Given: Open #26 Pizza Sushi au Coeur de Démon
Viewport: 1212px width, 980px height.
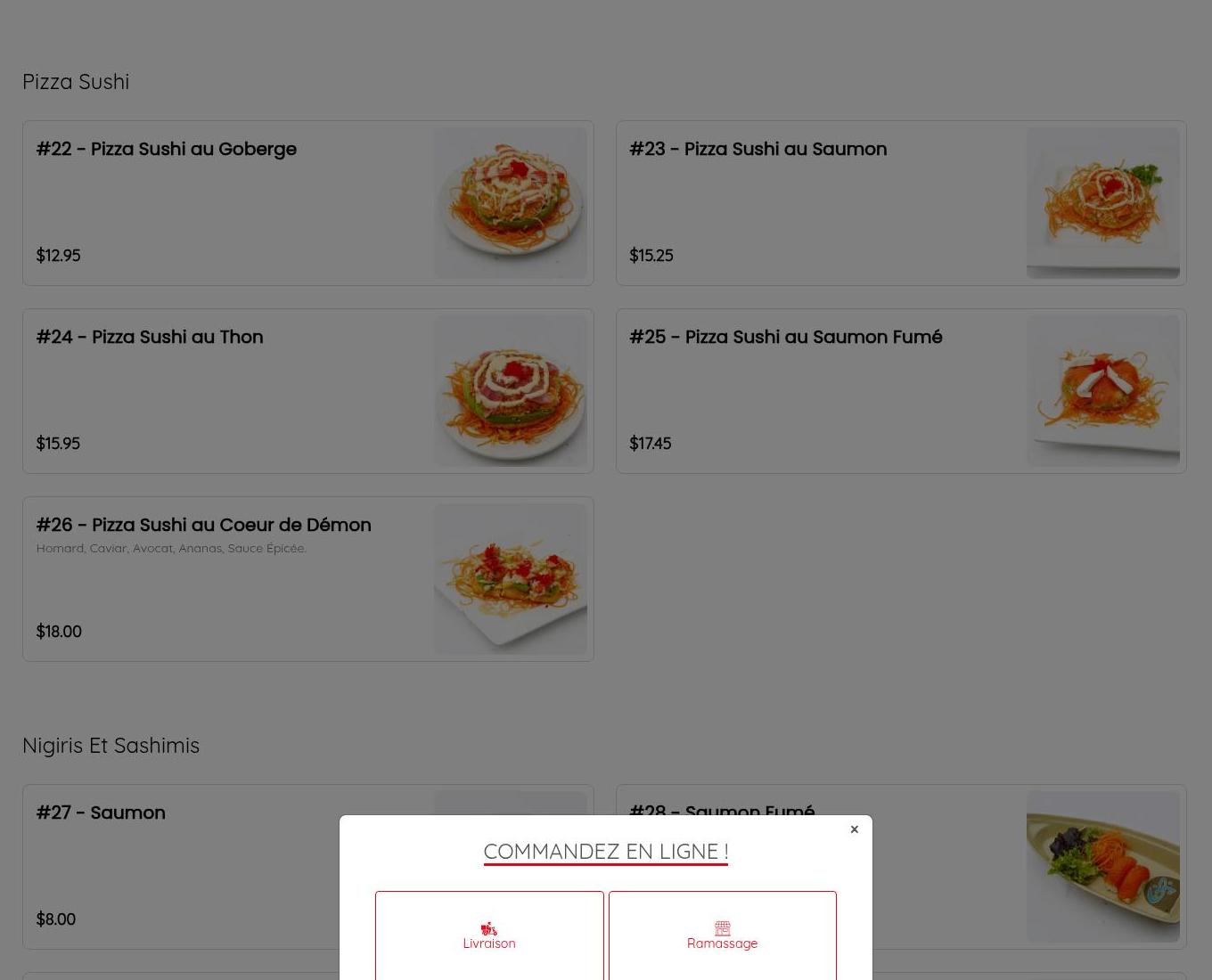Looking at the screenshot, I should [x=307, y=579].
